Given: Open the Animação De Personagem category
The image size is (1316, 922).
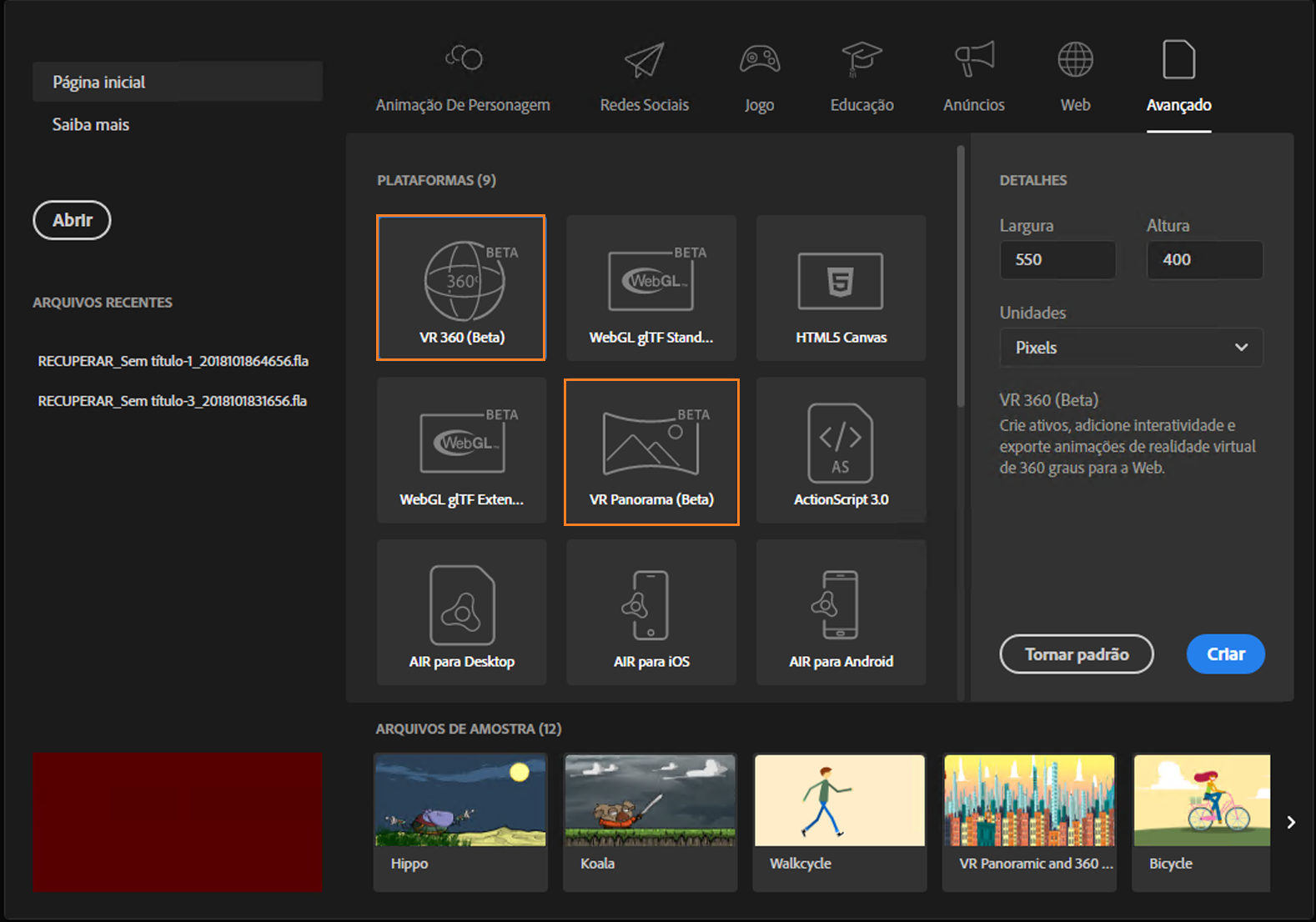Looking at the screenshot, I should [x=463, y=79].
